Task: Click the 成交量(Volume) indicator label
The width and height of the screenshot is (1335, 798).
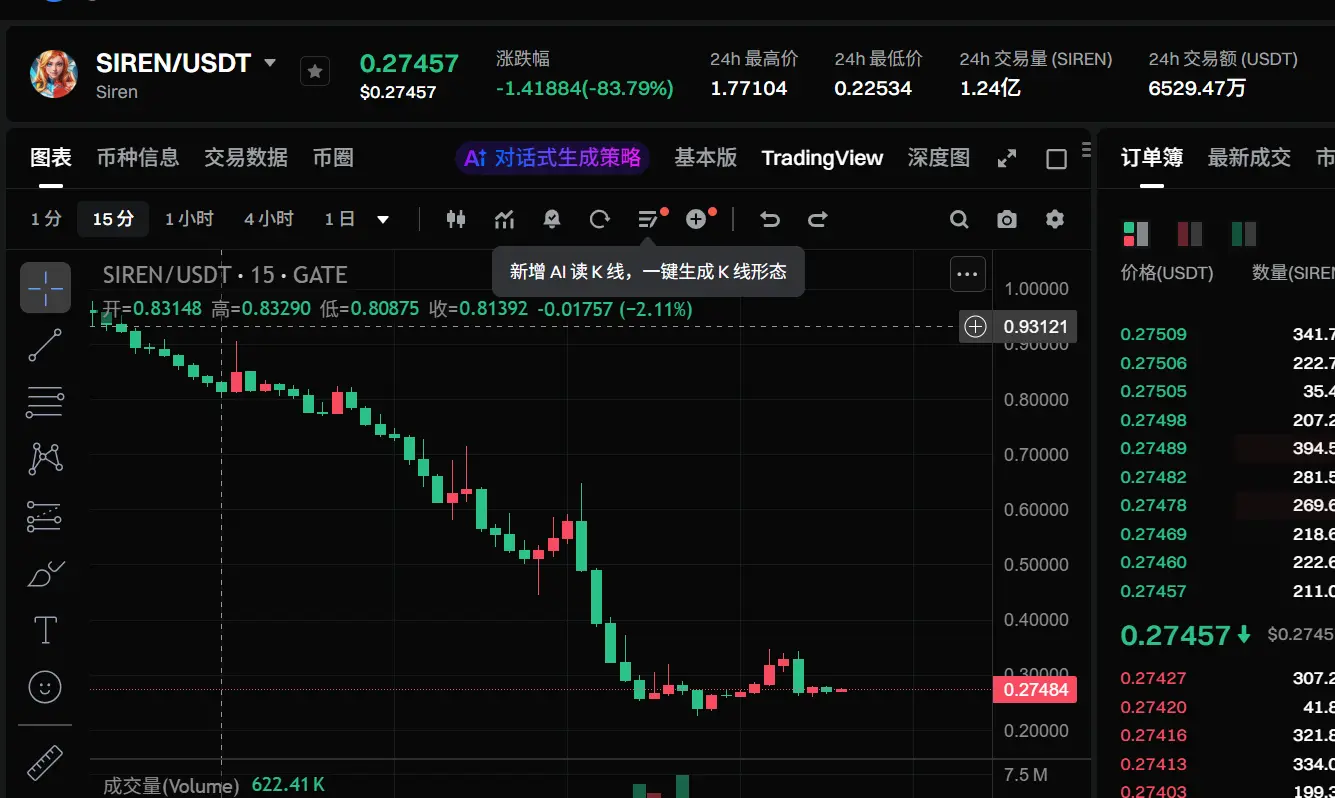Action: click(x=171, y=785)
